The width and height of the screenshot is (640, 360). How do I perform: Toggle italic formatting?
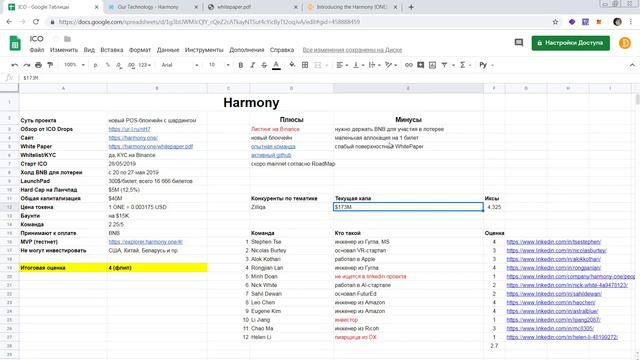click(253, 65)
